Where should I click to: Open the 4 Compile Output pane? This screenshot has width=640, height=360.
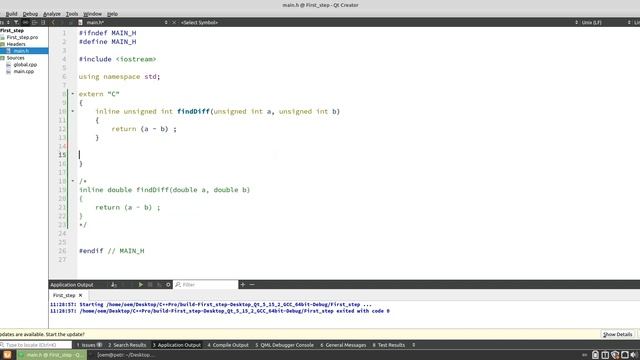(x=228, y=345)
